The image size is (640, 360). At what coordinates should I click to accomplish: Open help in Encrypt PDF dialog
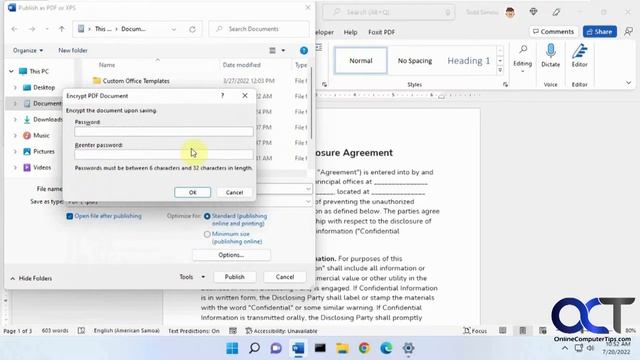click(x=222, y=96)
